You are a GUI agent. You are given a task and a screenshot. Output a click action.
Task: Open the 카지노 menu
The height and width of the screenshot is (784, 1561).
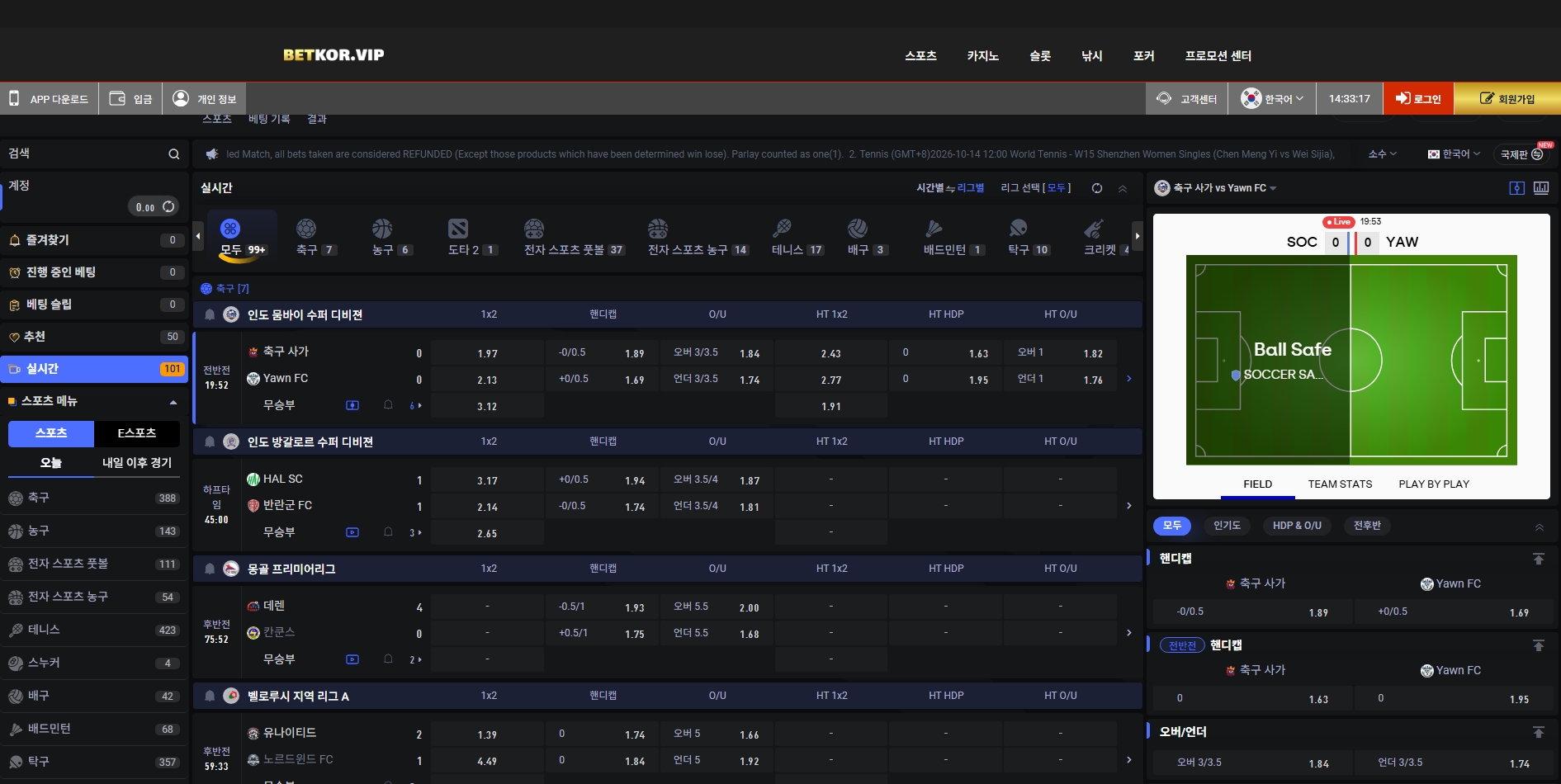pyautogui.click(x=983, y=55)
